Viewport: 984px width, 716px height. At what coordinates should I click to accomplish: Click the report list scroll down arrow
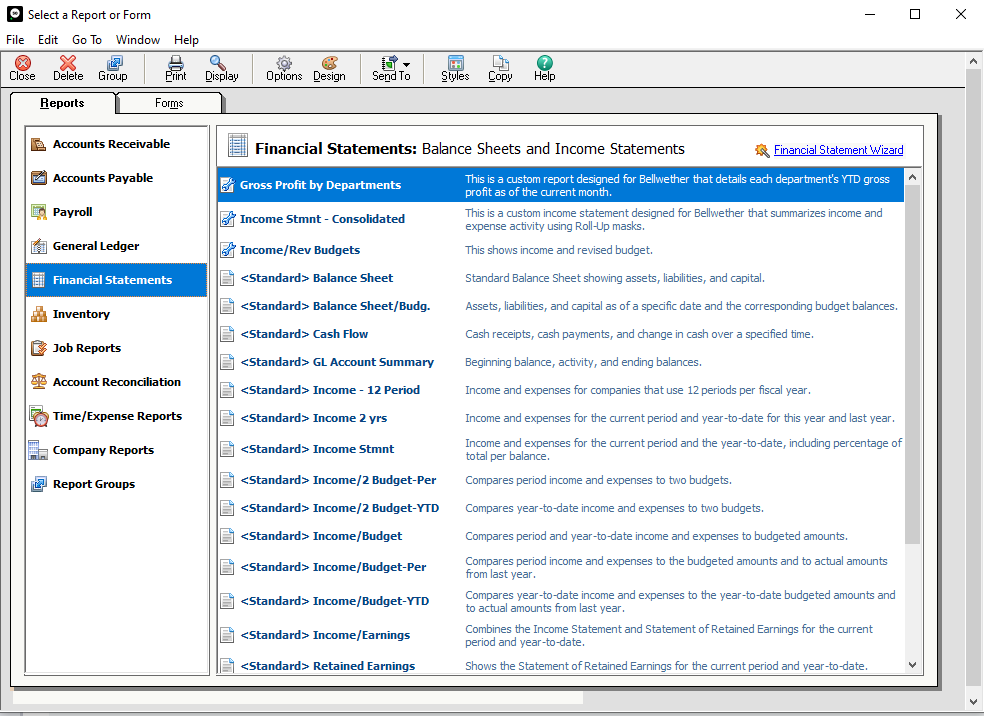tap(912, 665)
